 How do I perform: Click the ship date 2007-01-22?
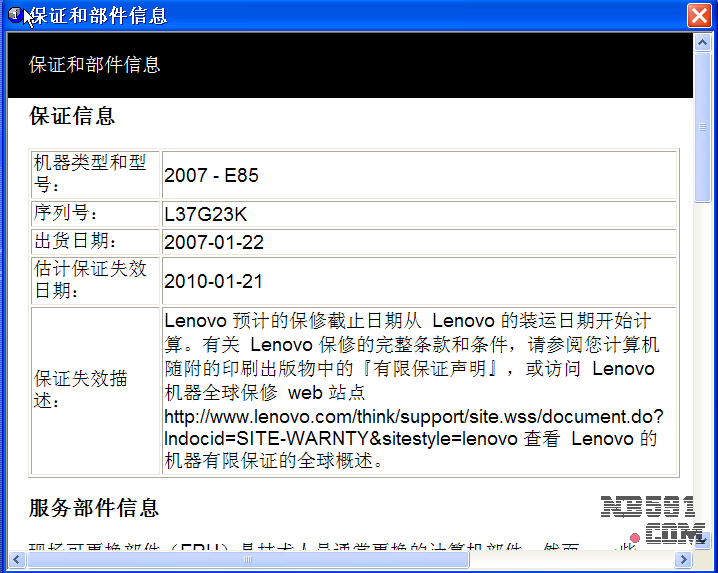213,243
